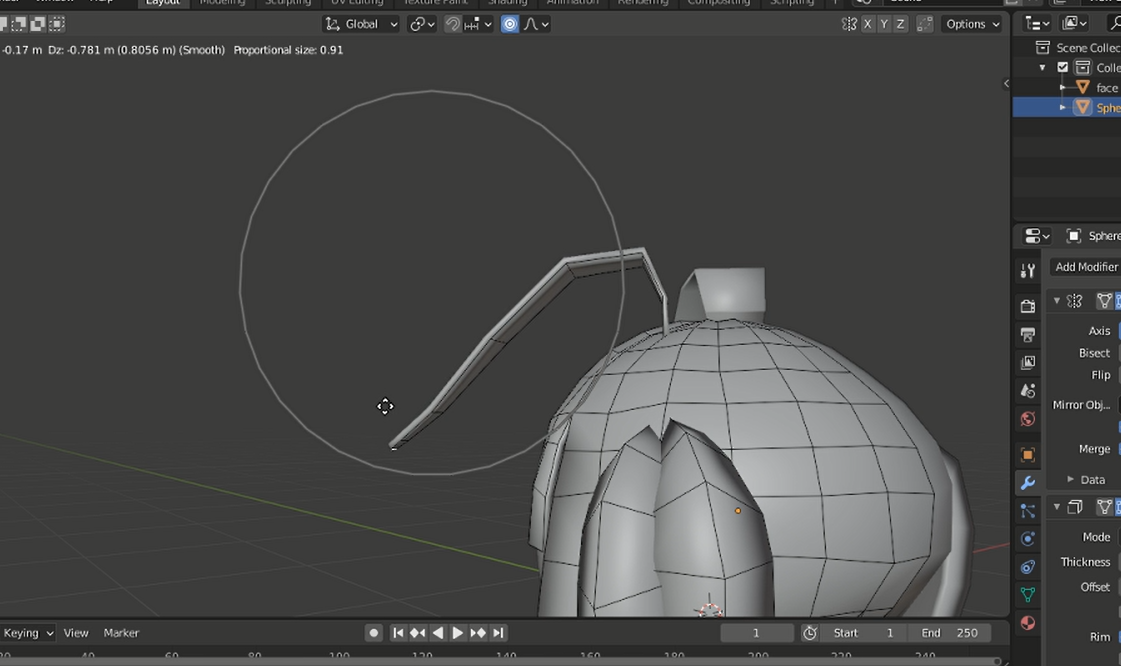Toggle X axis mirror

point(868,24)
